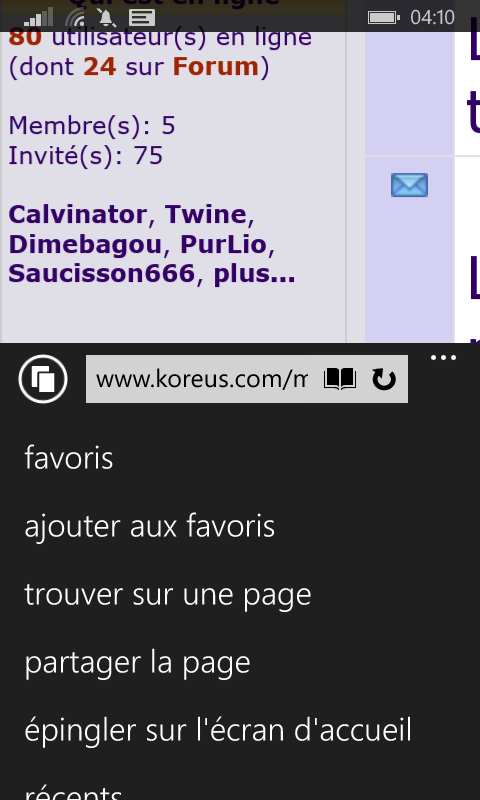This screenshot has height=800, width=480.
Task: Tap the battery indicator in status bar
Action: pos(384,18)
